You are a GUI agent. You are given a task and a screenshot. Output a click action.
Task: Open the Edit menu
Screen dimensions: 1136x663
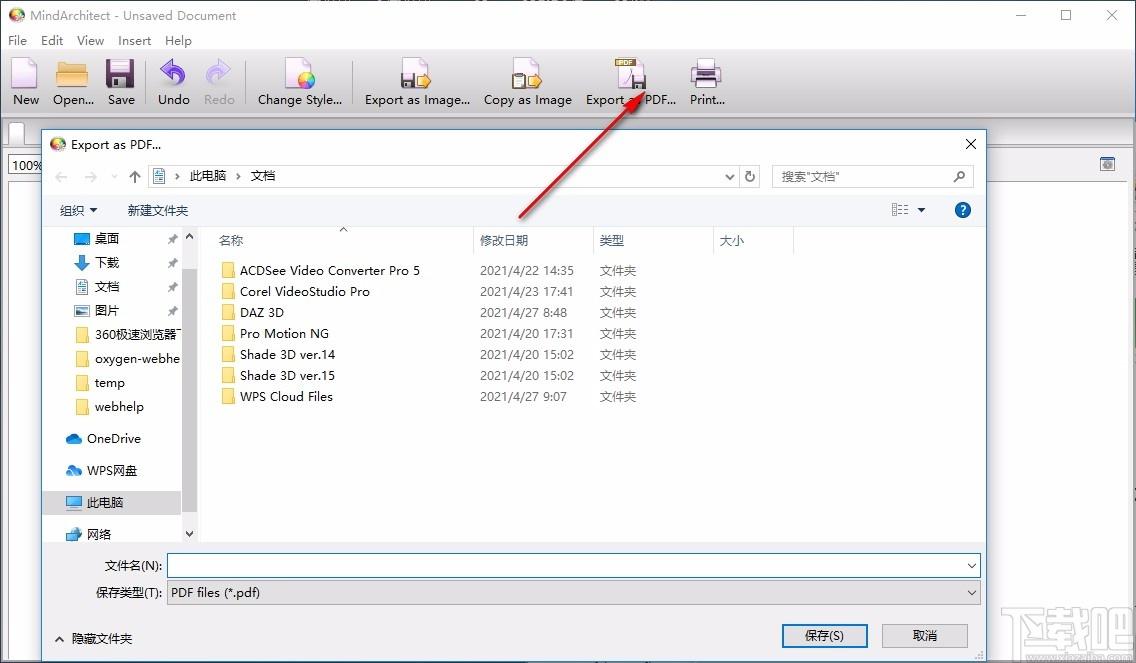click(x=51, y=41)
